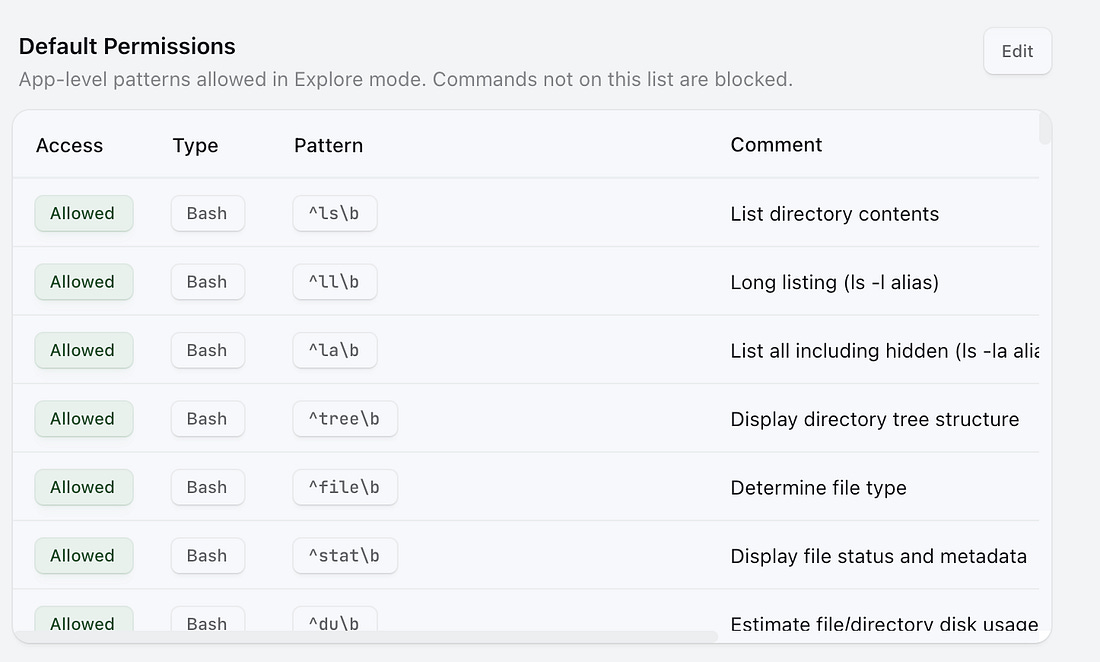The height and width of the screenshot is (662, 1100).
Task: Select the ^file\b pattern chip
Action: [x=344, y=487]
